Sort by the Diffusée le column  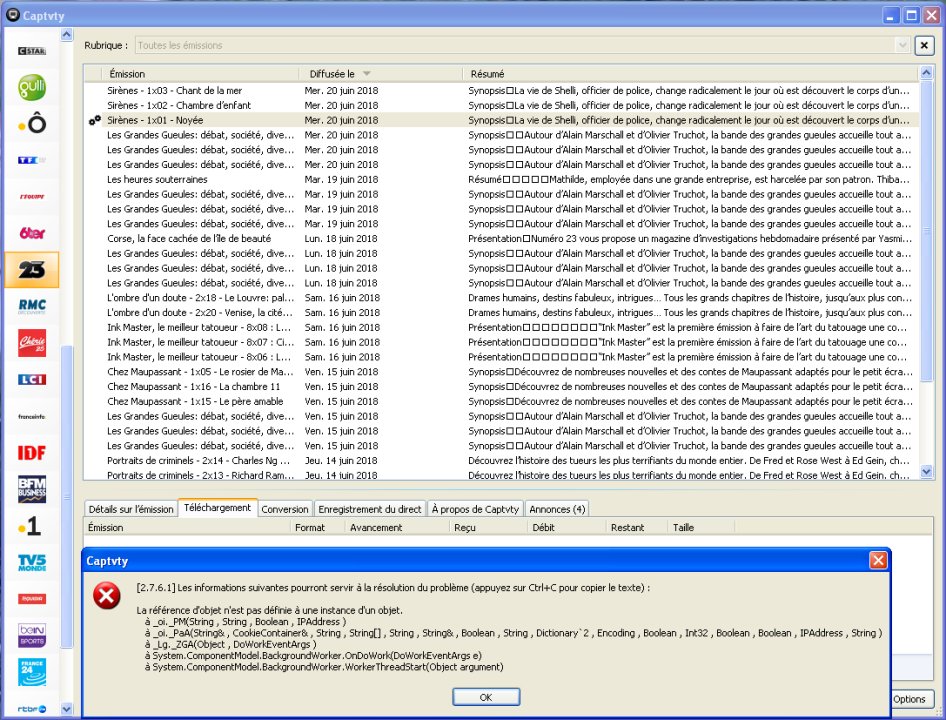click(x=380, y=74)
